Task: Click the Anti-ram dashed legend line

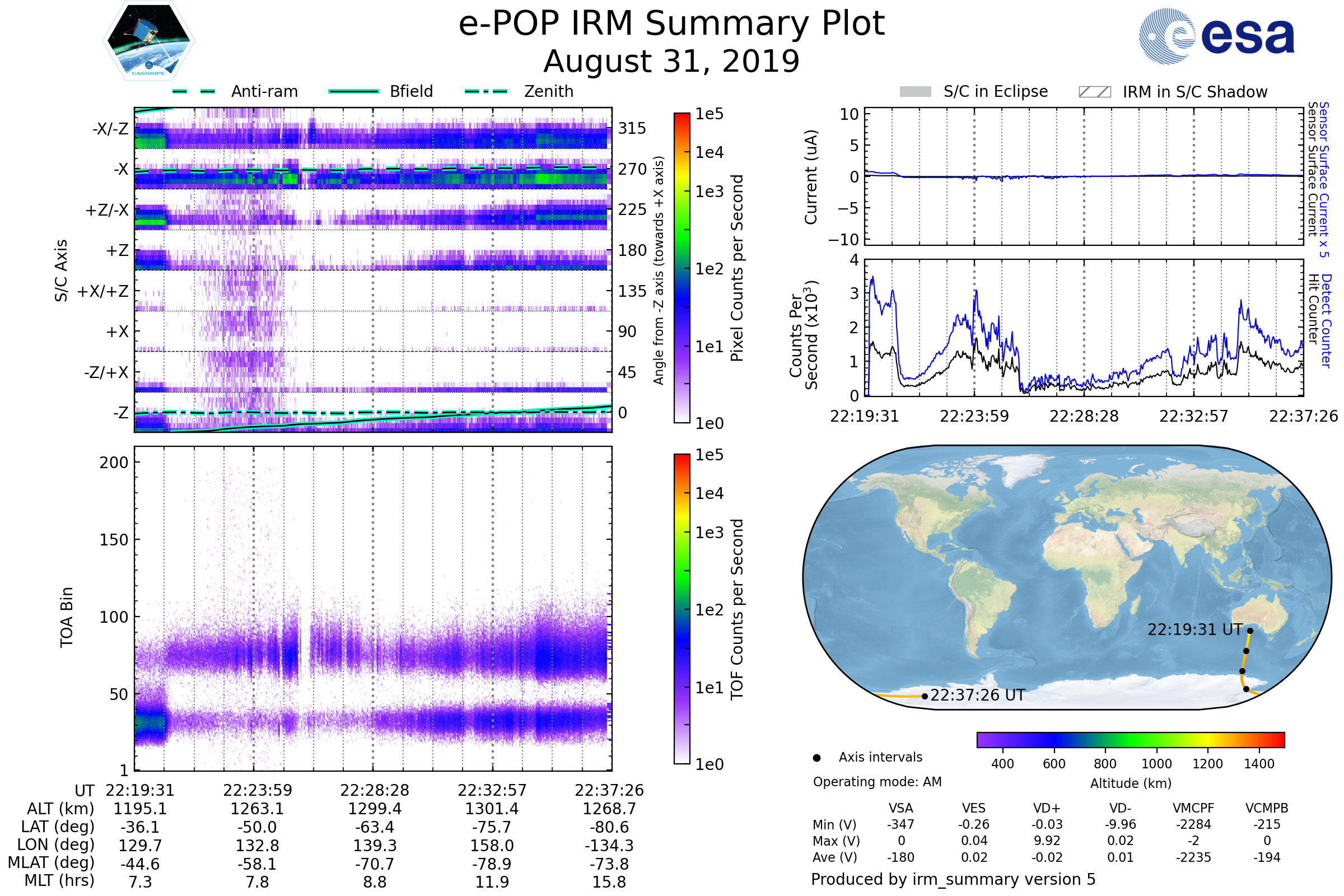Action: point(194,91)
